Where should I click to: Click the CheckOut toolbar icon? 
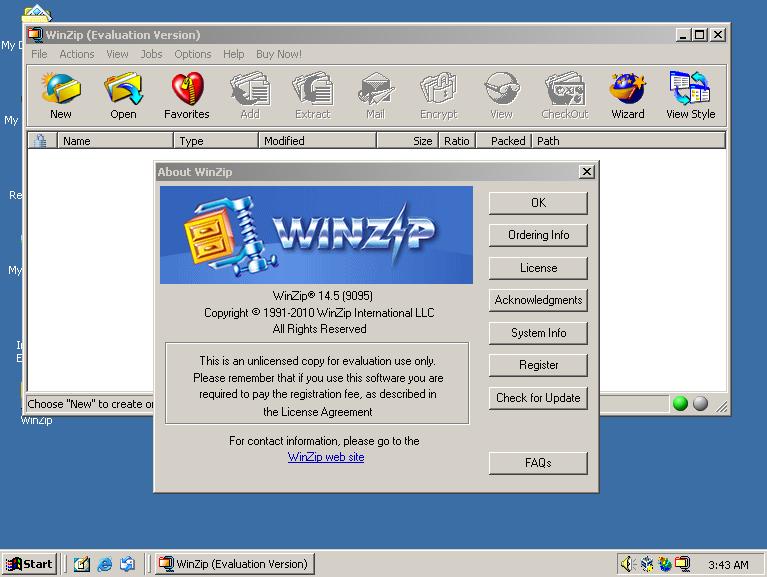tap(565, 95)
